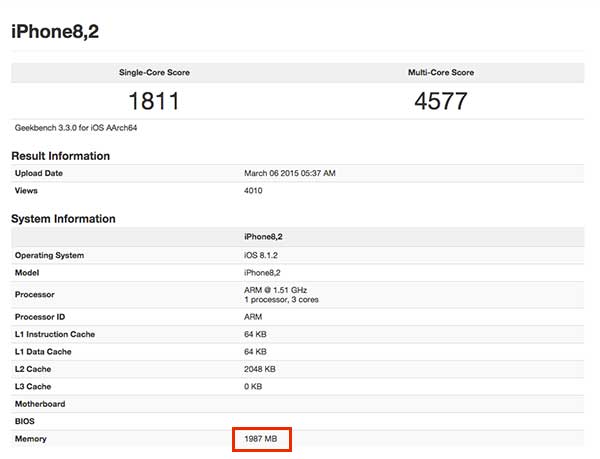Viewport: 600px width, 459px height.
Task: Click the L2 Cache label
Action: (33, 369)
